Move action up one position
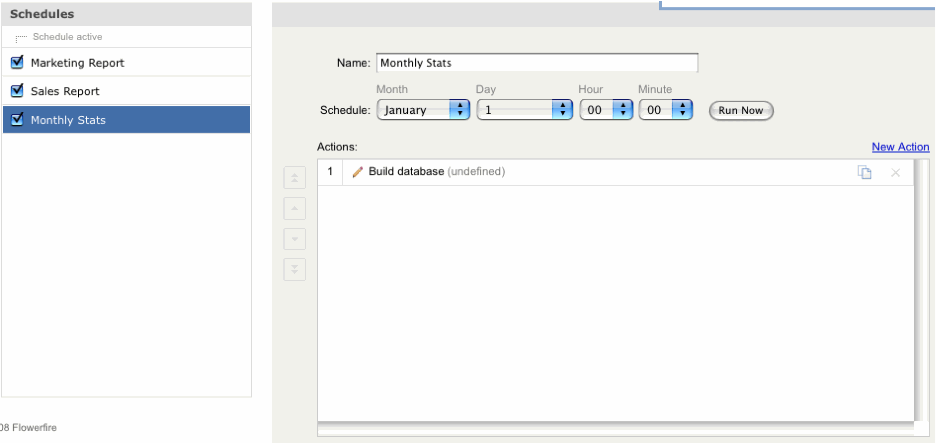This screenshot has height=443, width=936. [x=295, y=209]
